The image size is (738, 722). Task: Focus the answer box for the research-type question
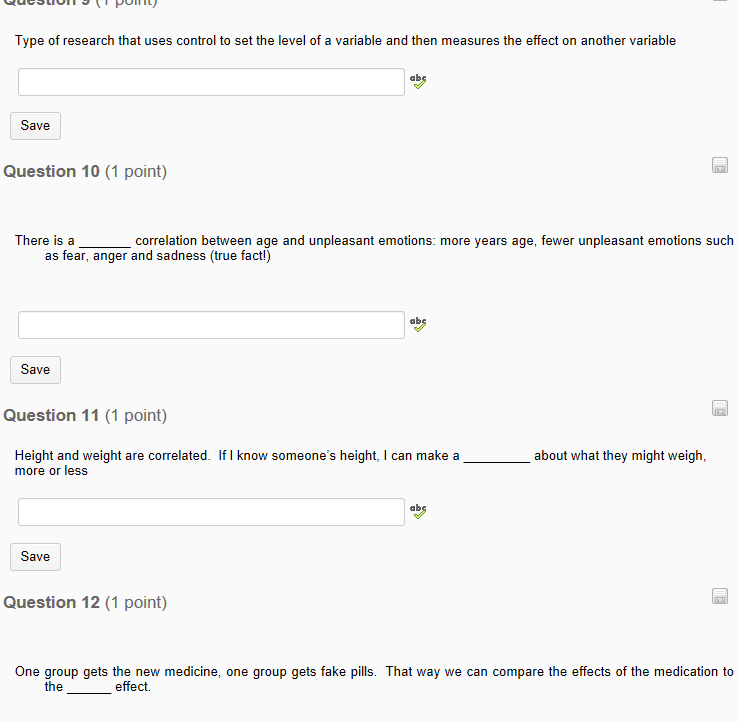[x=211, y=82]
